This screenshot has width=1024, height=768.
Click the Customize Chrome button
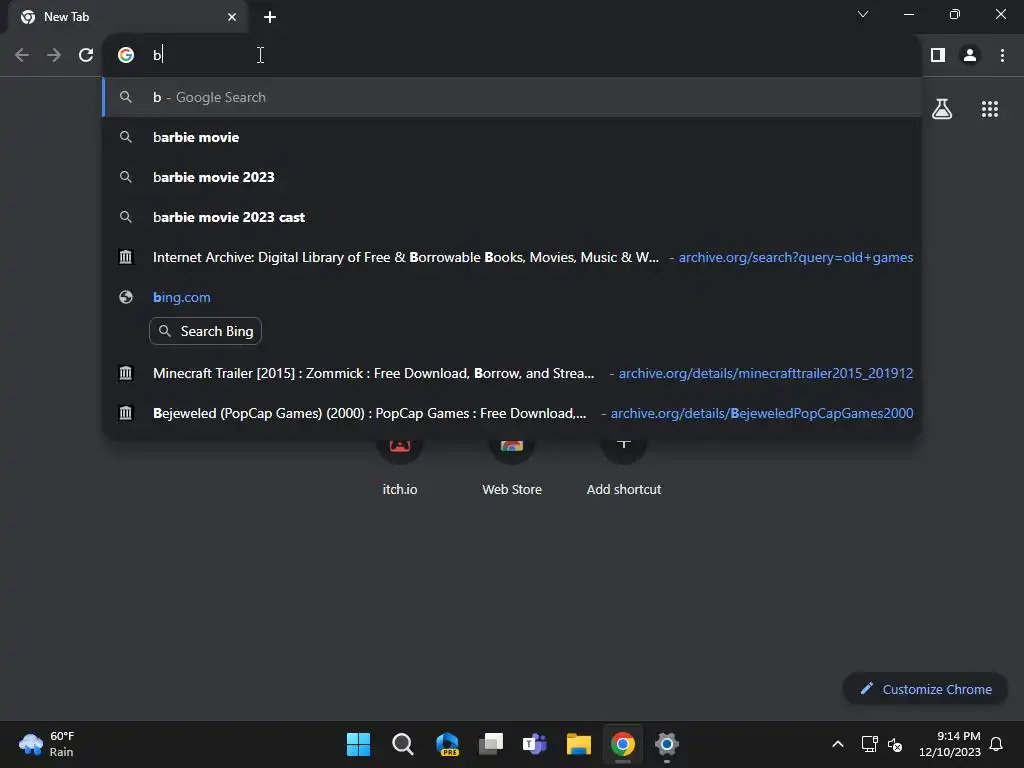pyautogui.click(x=925, y=689)
